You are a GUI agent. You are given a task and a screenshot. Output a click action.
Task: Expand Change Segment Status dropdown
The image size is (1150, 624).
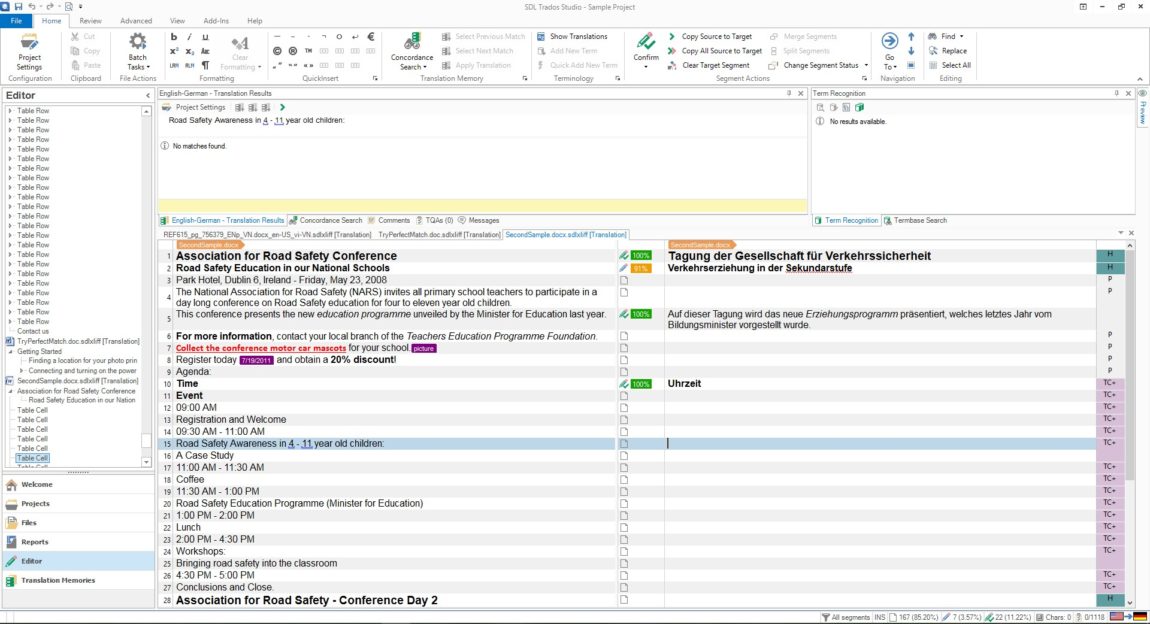point(866,65)
